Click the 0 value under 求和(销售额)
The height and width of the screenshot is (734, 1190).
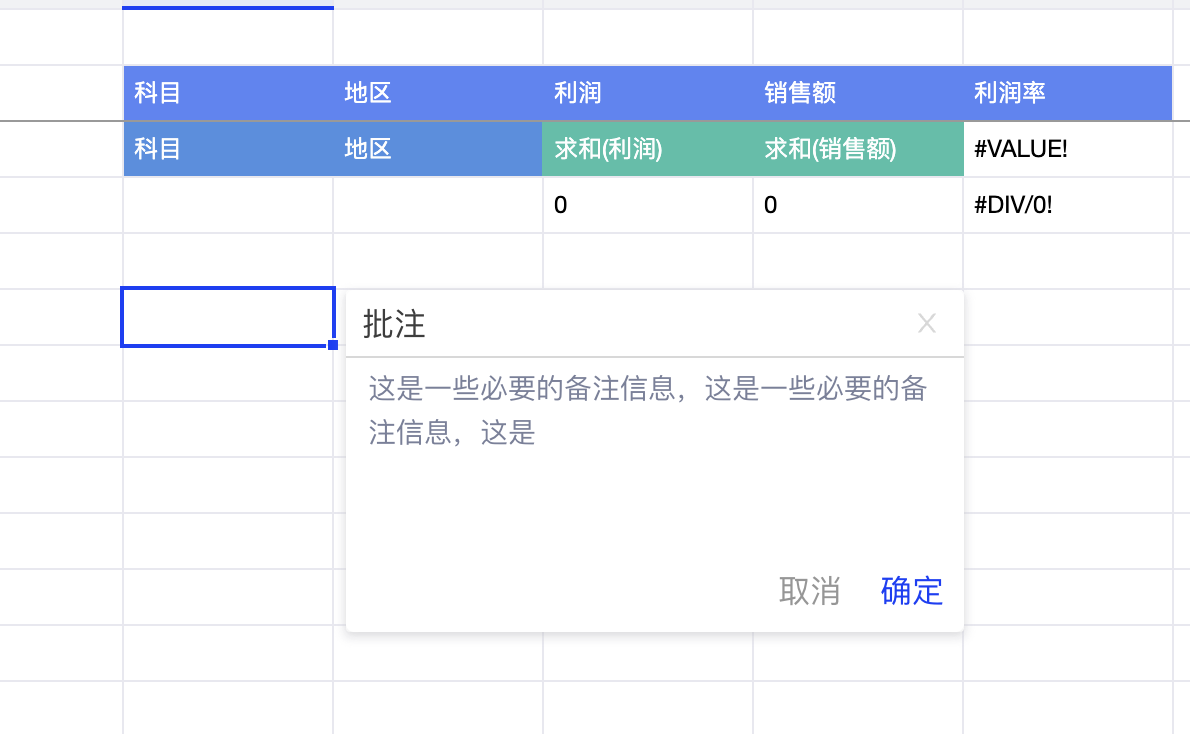pos(858,205)
